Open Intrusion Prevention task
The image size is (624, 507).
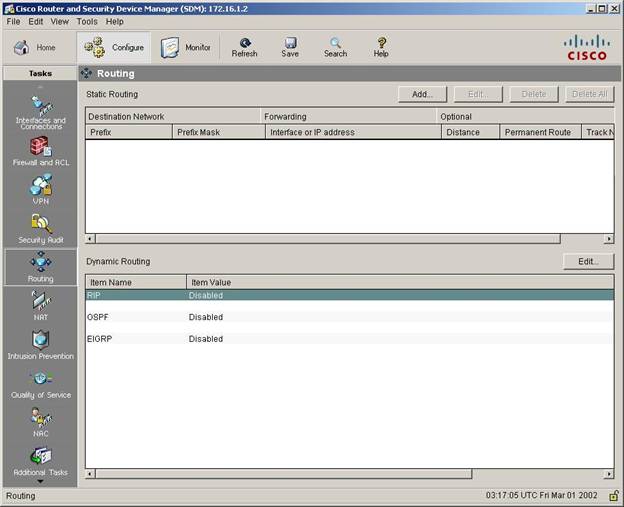point(41,345)
